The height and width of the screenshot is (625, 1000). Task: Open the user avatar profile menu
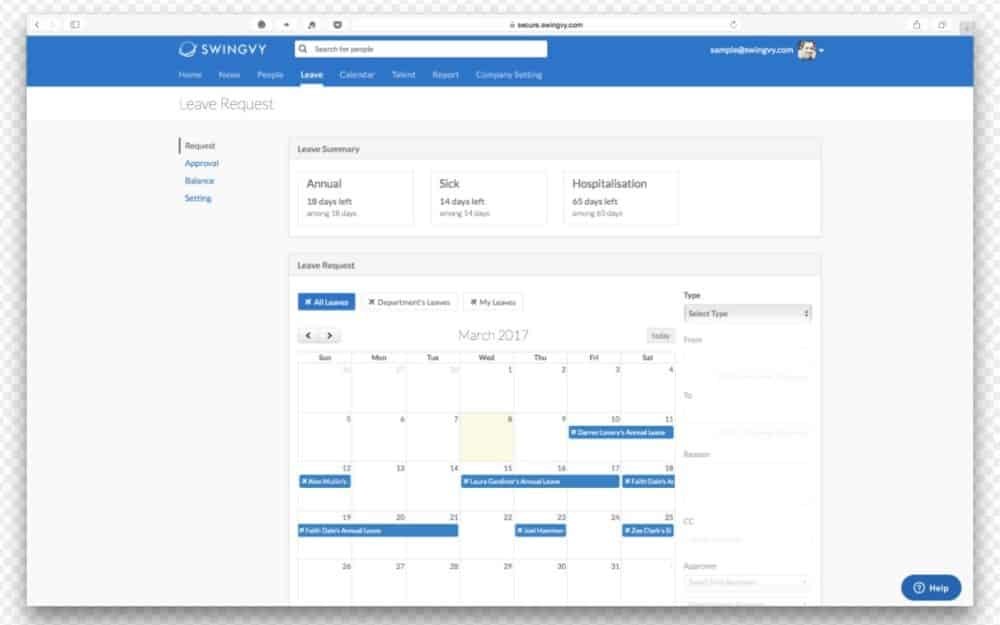pyautogui.click(x=806, y=50)
